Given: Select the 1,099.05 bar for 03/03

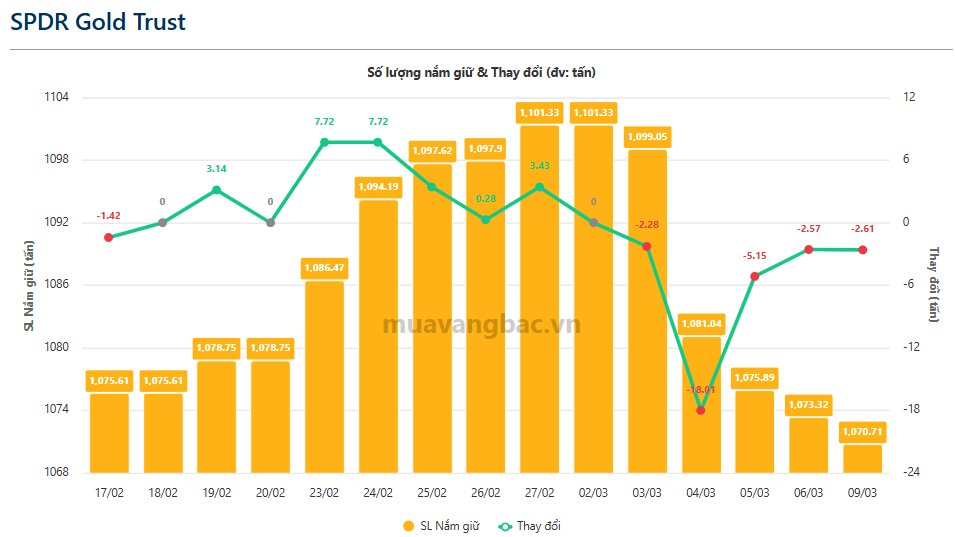Looking at the screenshot, I should click(x=647, y=311).
